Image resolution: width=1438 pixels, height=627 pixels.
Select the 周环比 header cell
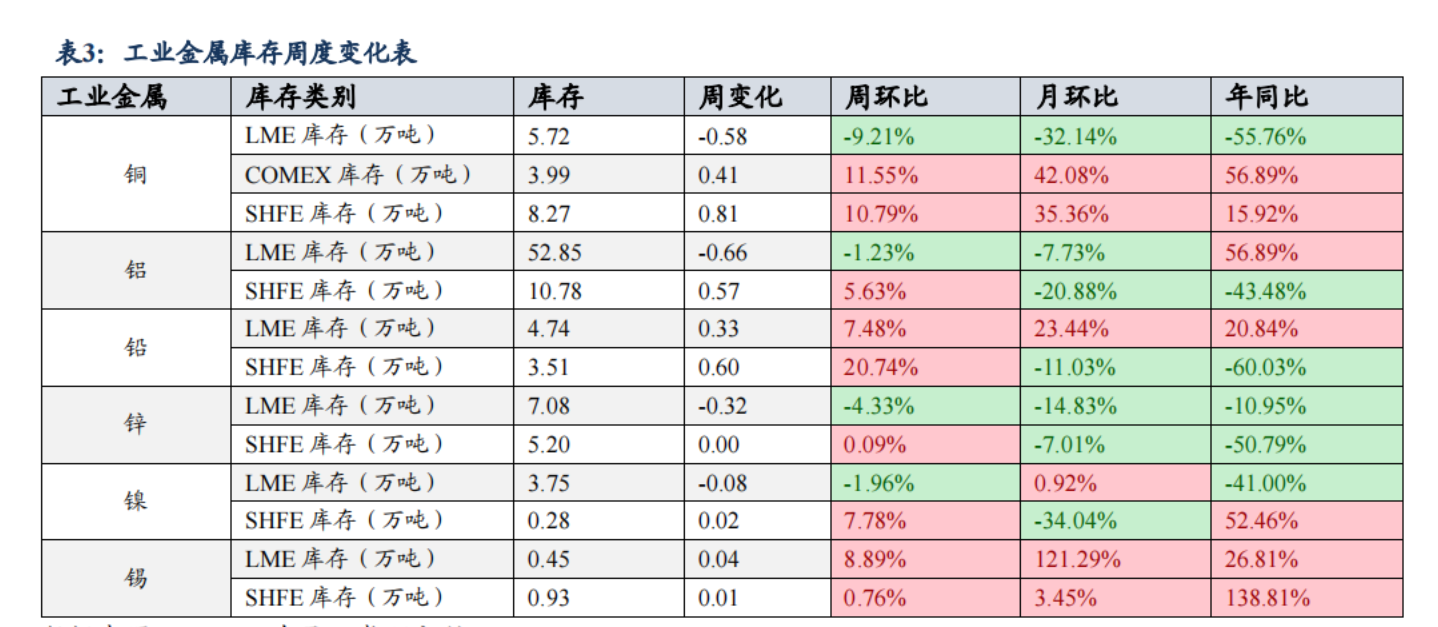coord(886,97)
